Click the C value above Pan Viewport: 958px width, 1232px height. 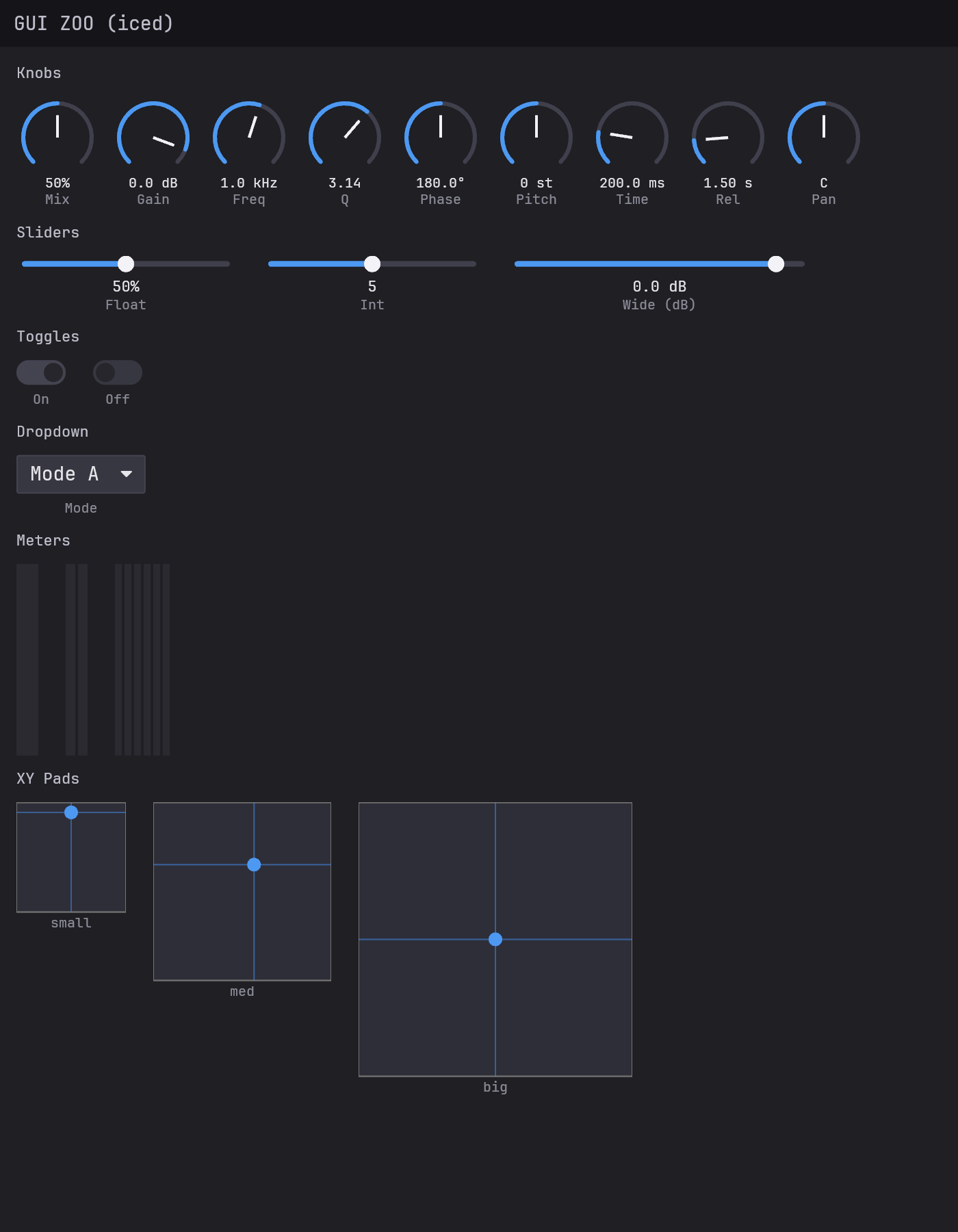824,183
